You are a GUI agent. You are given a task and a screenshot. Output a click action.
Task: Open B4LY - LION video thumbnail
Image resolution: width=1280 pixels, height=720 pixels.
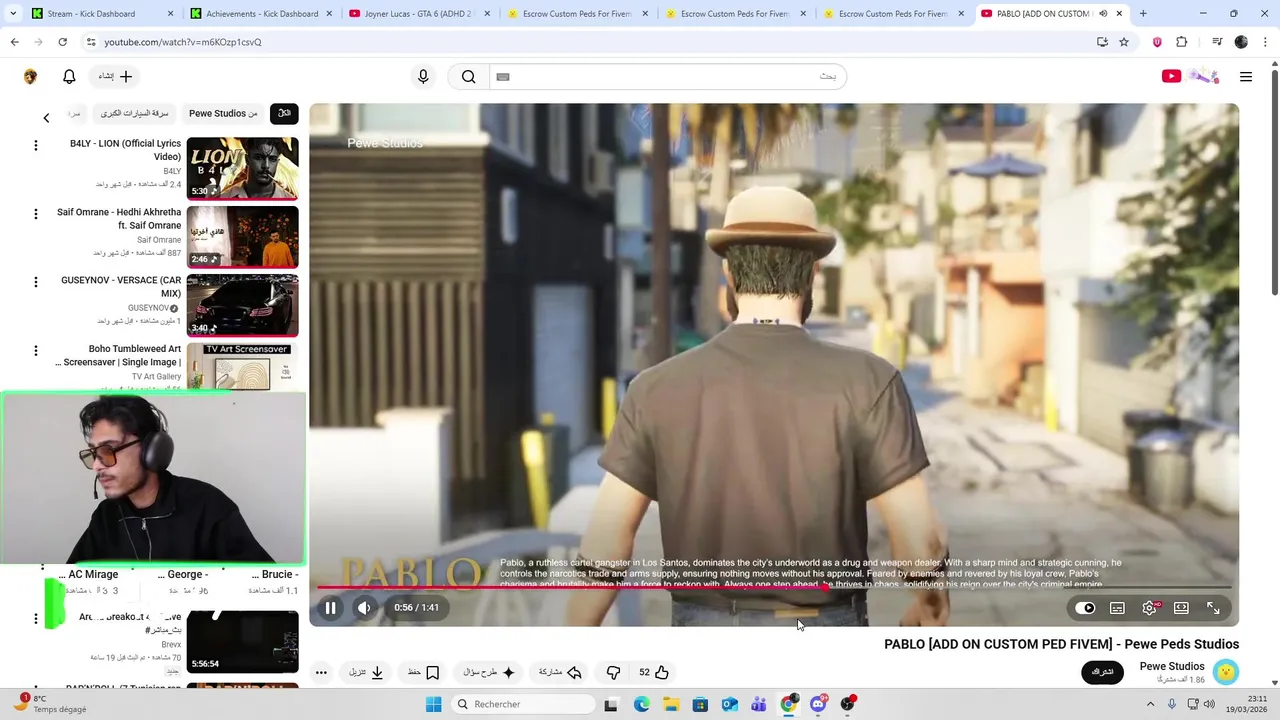pyautogui.click(x=243, y=168)
